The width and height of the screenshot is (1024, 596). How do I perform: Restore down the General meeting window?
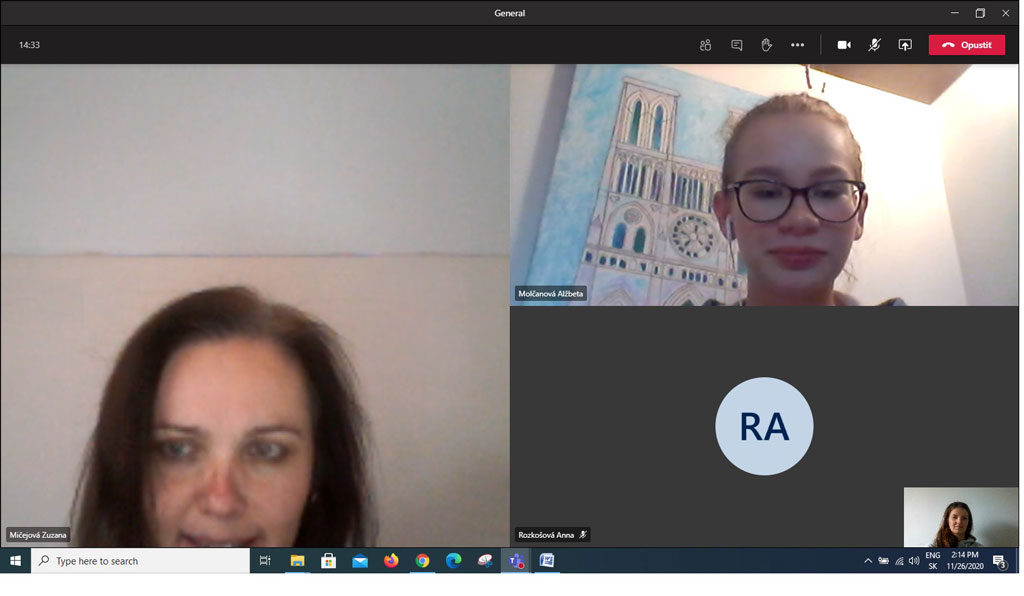point(980,13)
